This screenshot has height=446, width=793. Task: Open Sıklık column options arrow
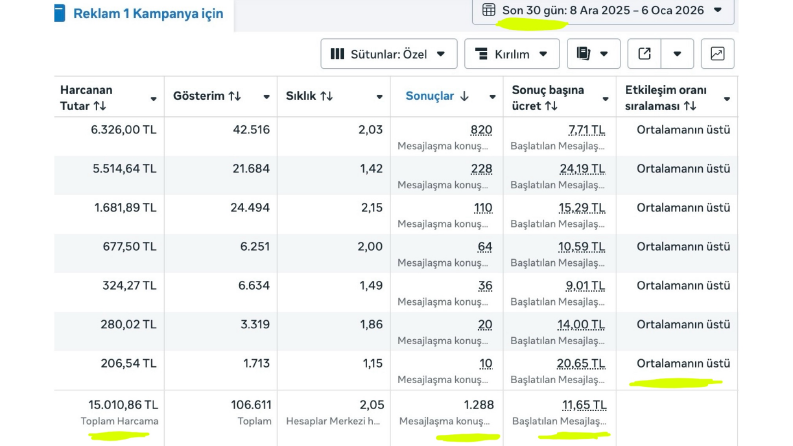(379, 97)
